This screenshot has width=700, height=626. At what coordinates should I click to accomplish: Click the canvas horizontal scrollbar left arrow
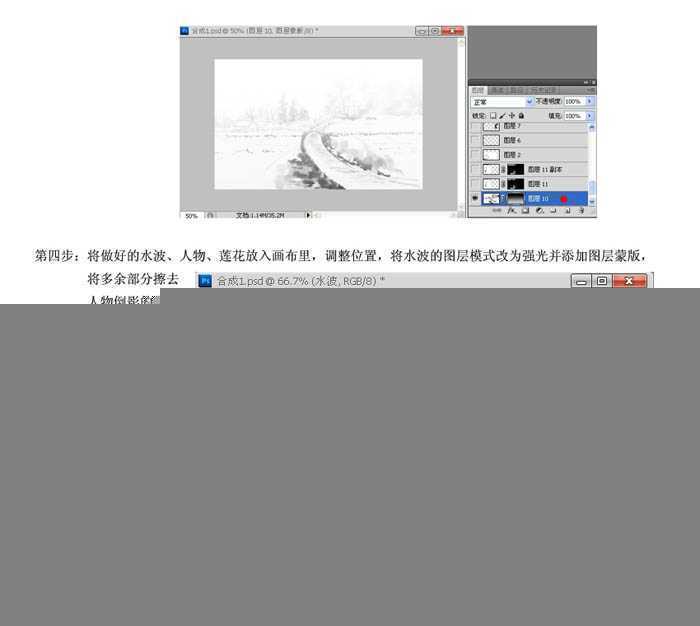coord(317,215)
